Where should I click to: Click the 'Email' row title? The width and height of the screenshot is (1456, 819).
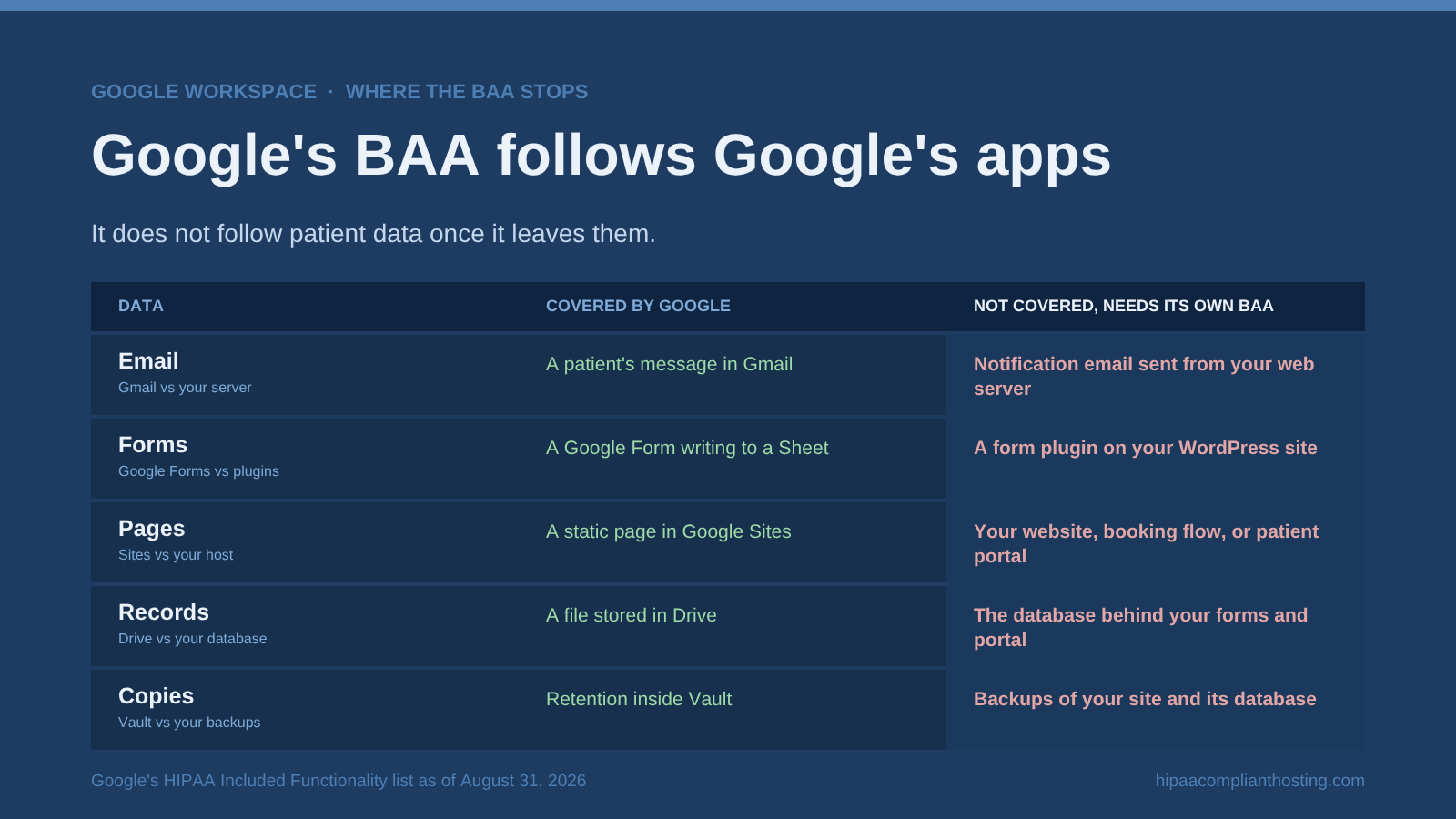pyautogui.click(x=148, y=361)
